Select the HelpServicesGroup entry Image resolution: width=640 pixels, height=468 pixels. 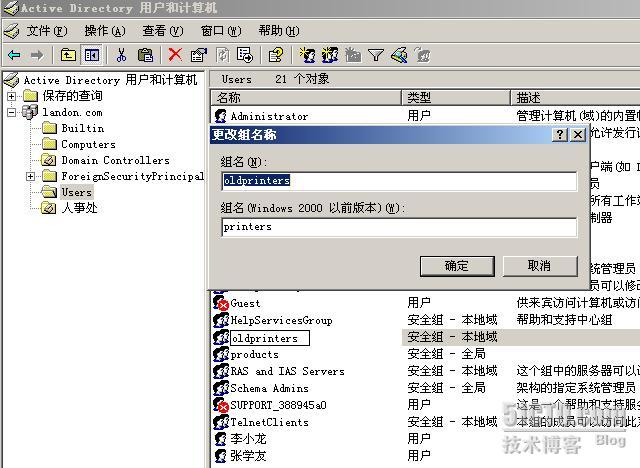click(x=281, y=320)
